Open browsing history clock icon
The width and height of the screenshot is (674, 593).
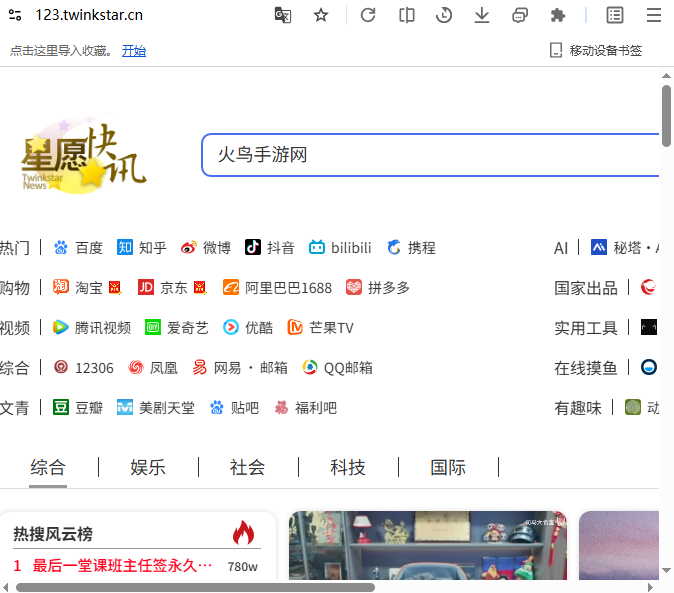coord(444,15)
